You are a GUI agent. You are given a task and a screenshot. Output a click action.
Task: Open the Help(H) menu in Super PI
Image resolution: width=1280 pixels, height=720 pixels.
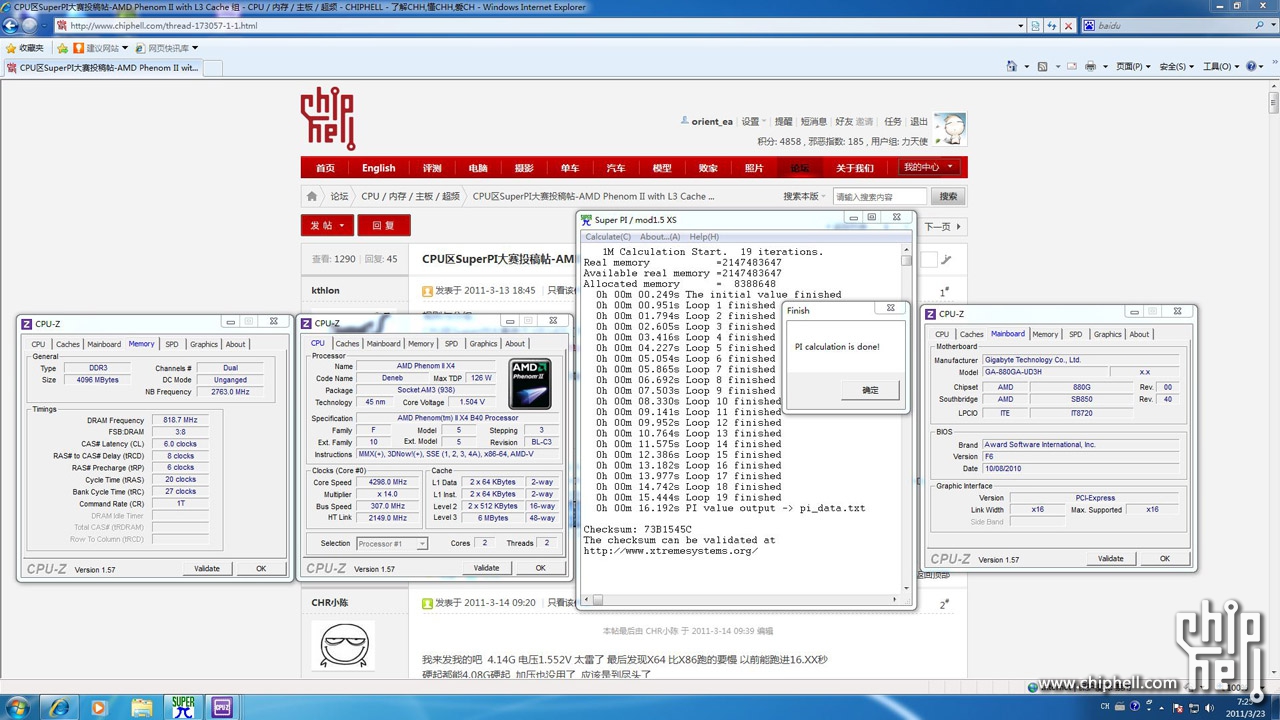704,237
